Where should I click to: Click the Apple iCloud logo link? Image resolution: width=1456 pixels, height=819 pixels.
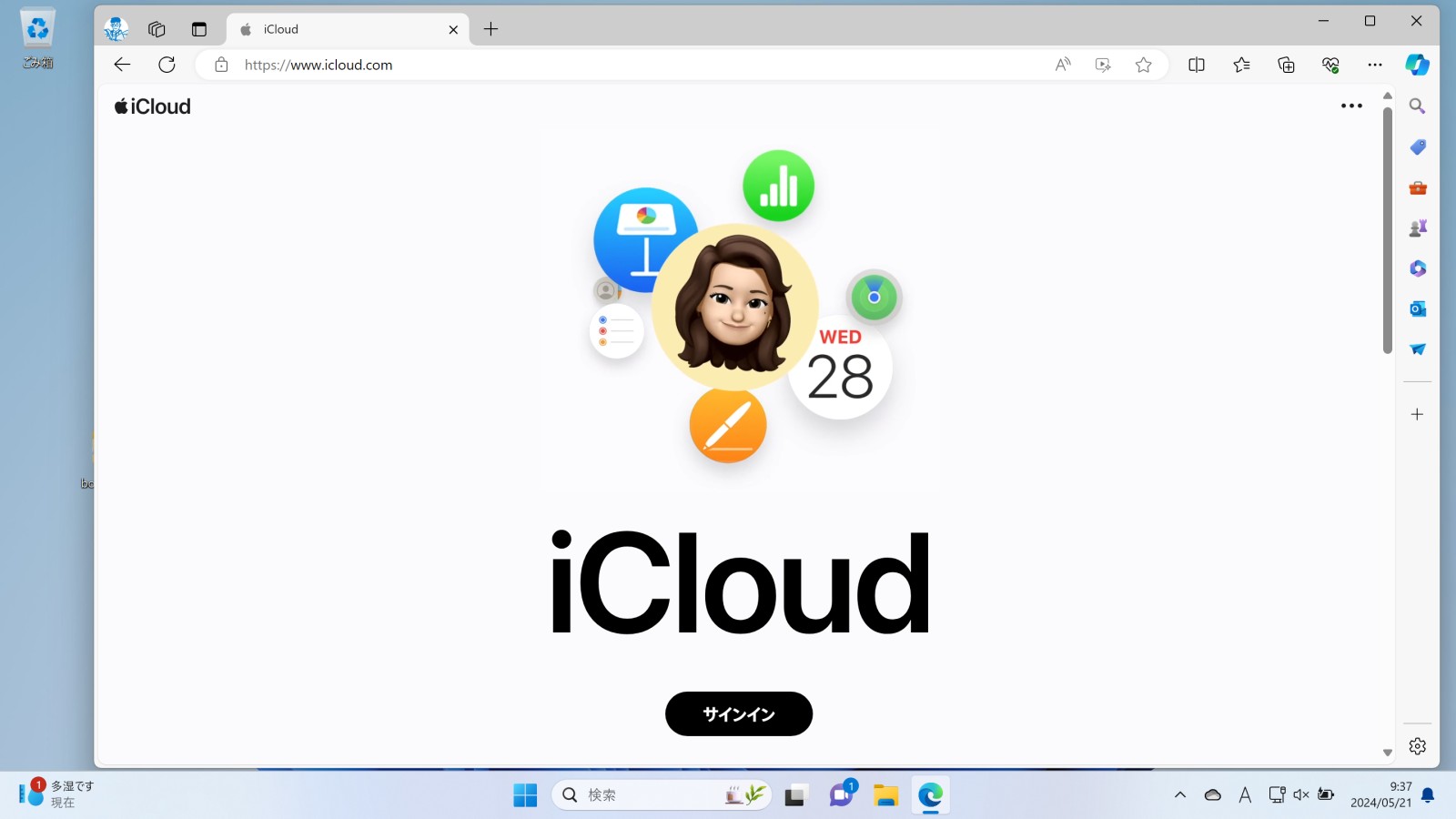[x=152, y=106]
